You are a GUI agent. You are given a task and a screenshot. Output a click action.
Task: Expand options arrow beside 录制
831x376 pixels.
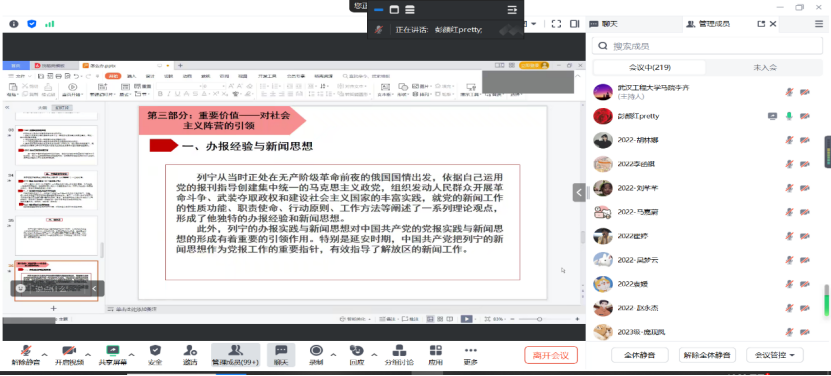[333, 355]
